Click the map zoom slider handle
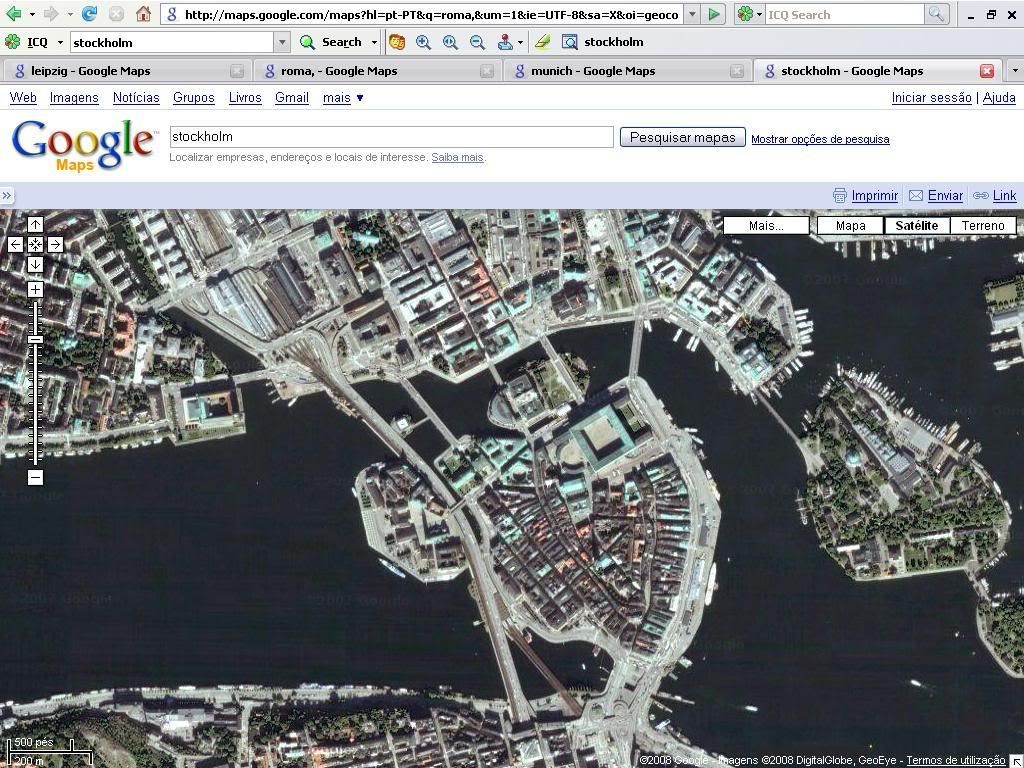 [35, 340]
